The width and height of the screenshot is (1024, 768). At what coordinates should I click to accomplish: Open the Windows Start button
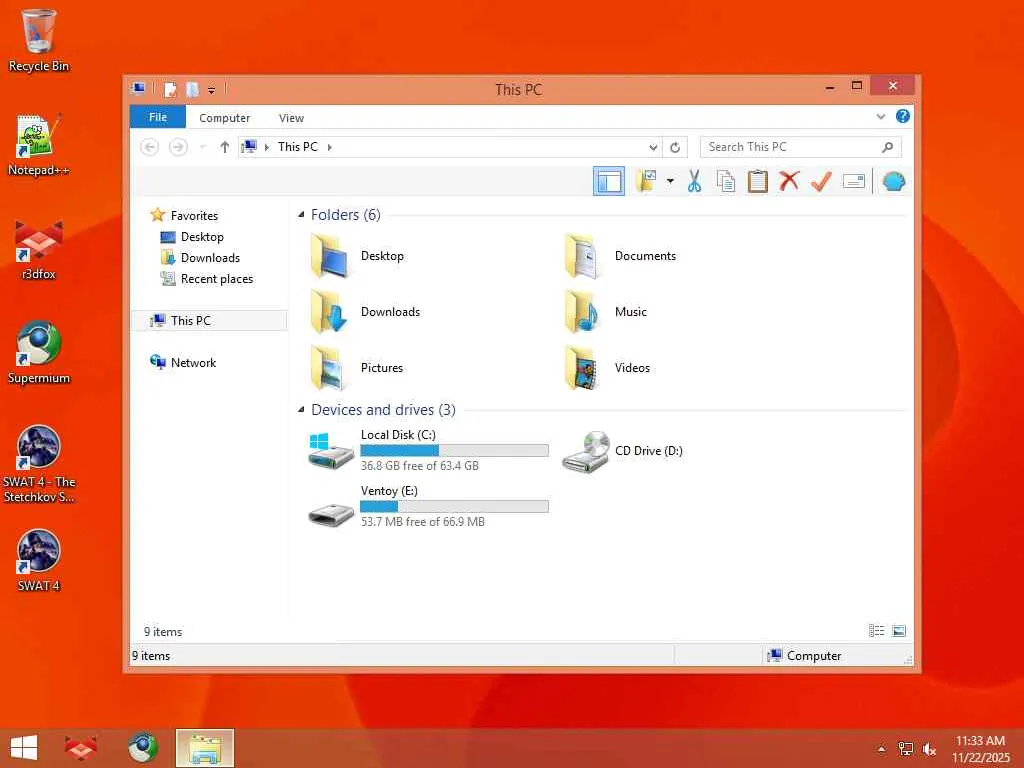pyautogui.click(x=24, y=748)
